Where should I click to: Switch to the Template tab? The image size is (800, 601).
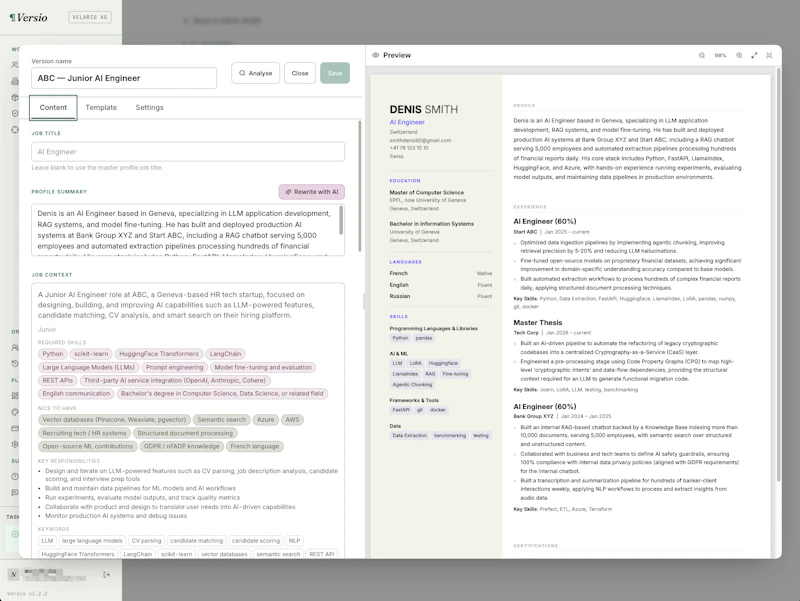(101, 108)
